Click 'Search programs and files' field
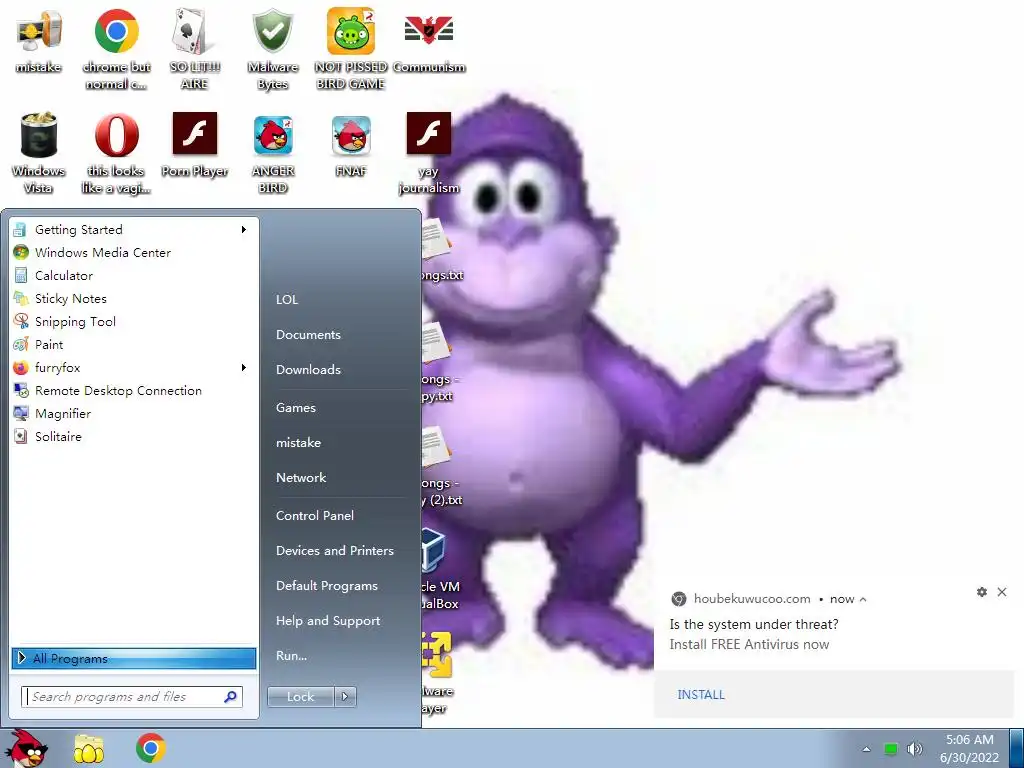This screenshot has width=1024, height=768. click(x=132, y=697)
